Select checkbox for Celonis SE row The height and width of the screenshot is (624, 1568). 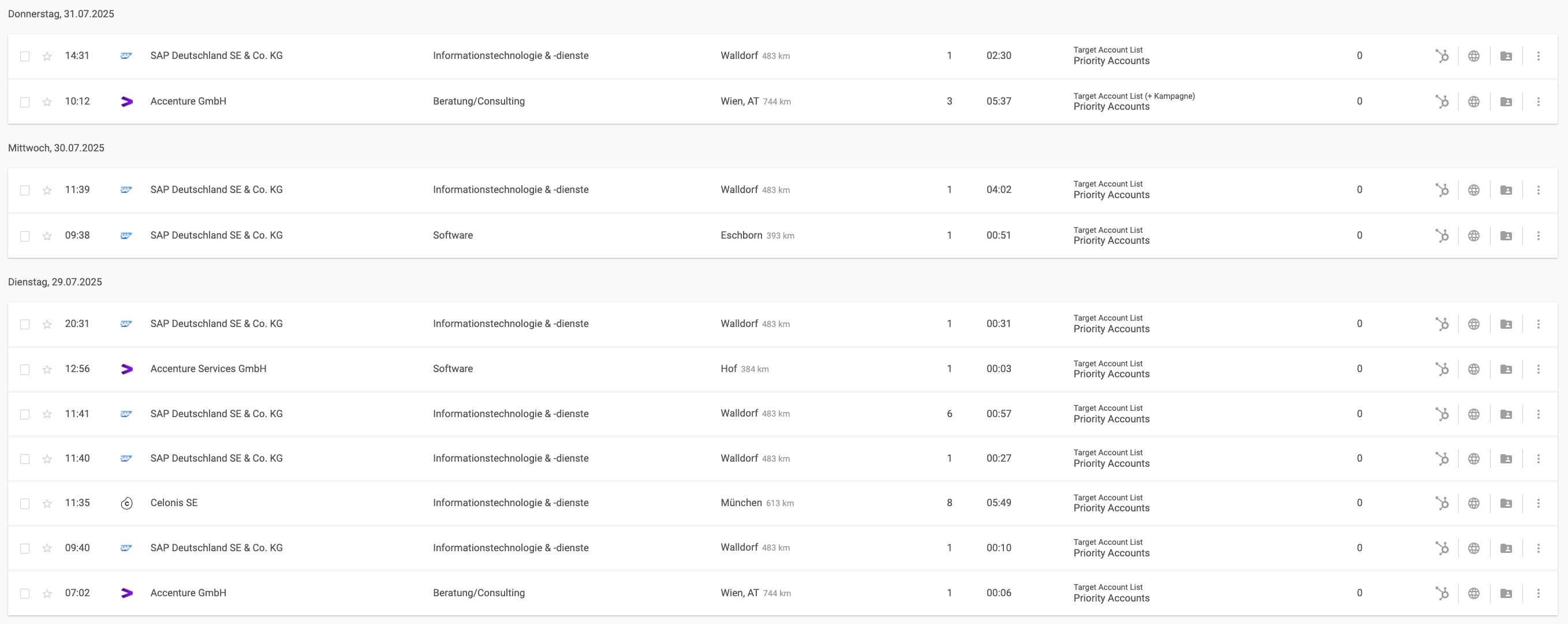click(24, 503)
